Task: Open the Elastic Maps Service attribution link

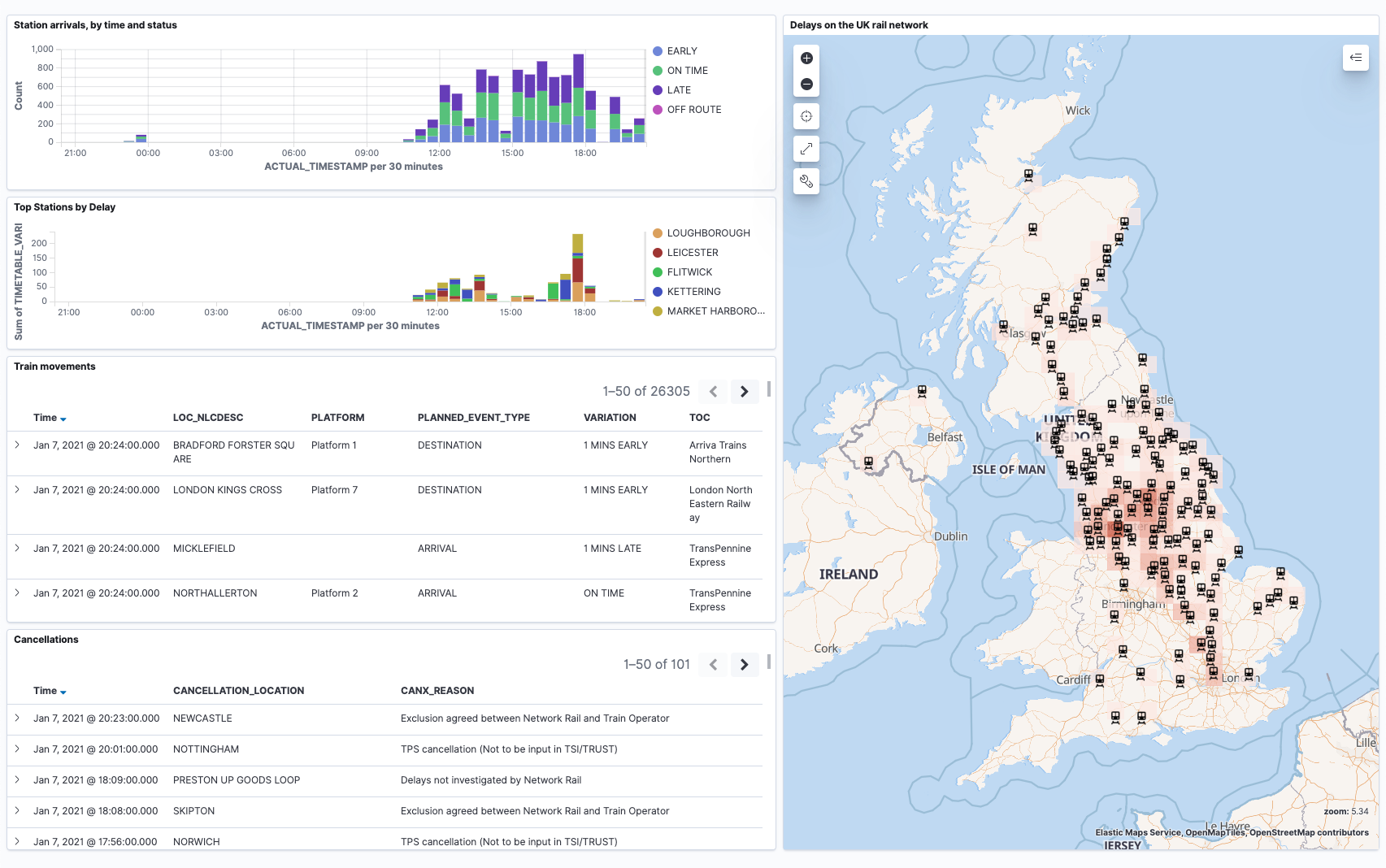Action: pos(1137,832)
